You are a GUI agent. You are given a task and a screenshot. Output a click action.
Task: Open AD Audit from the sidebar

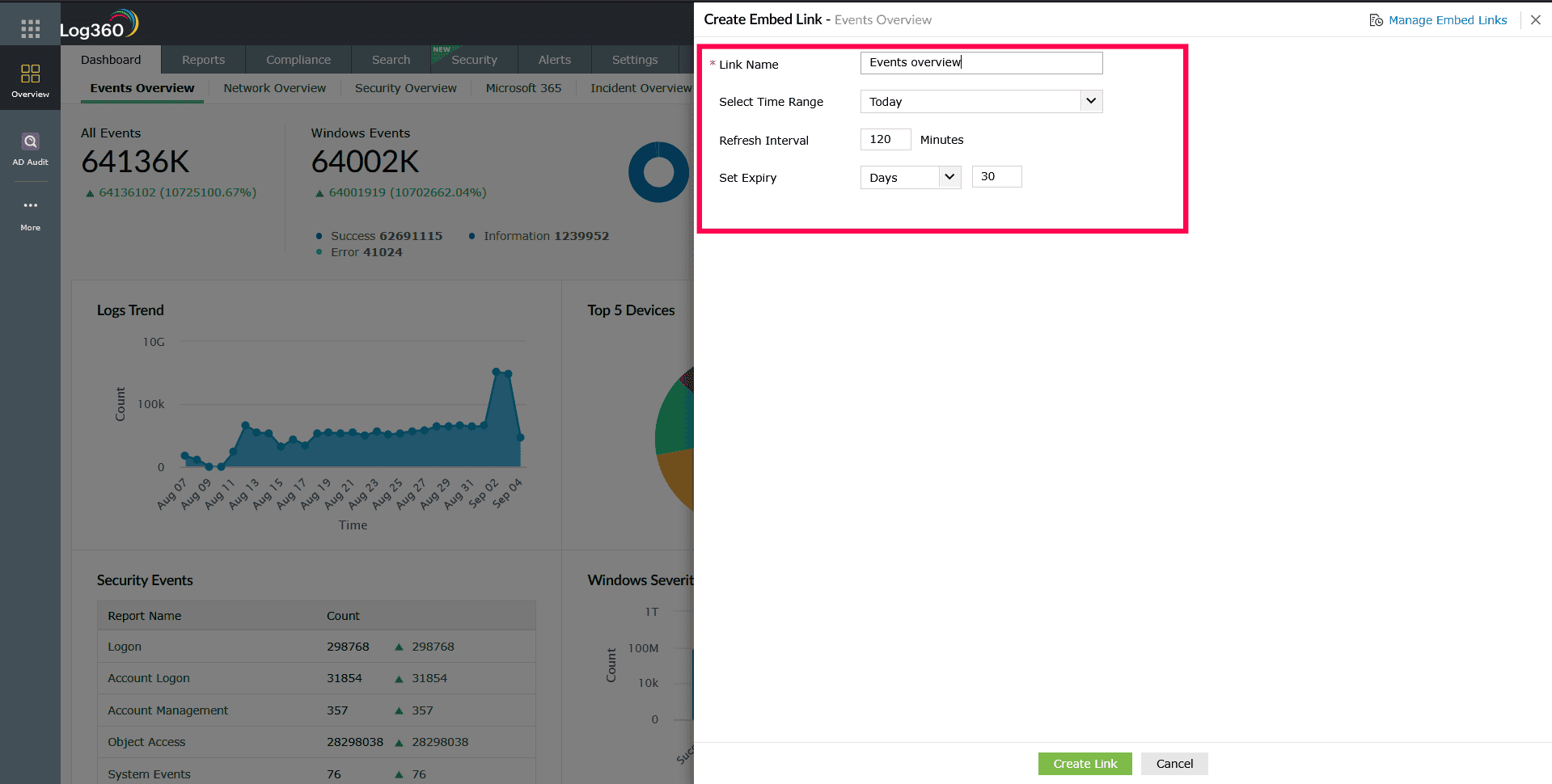point(30,150)
